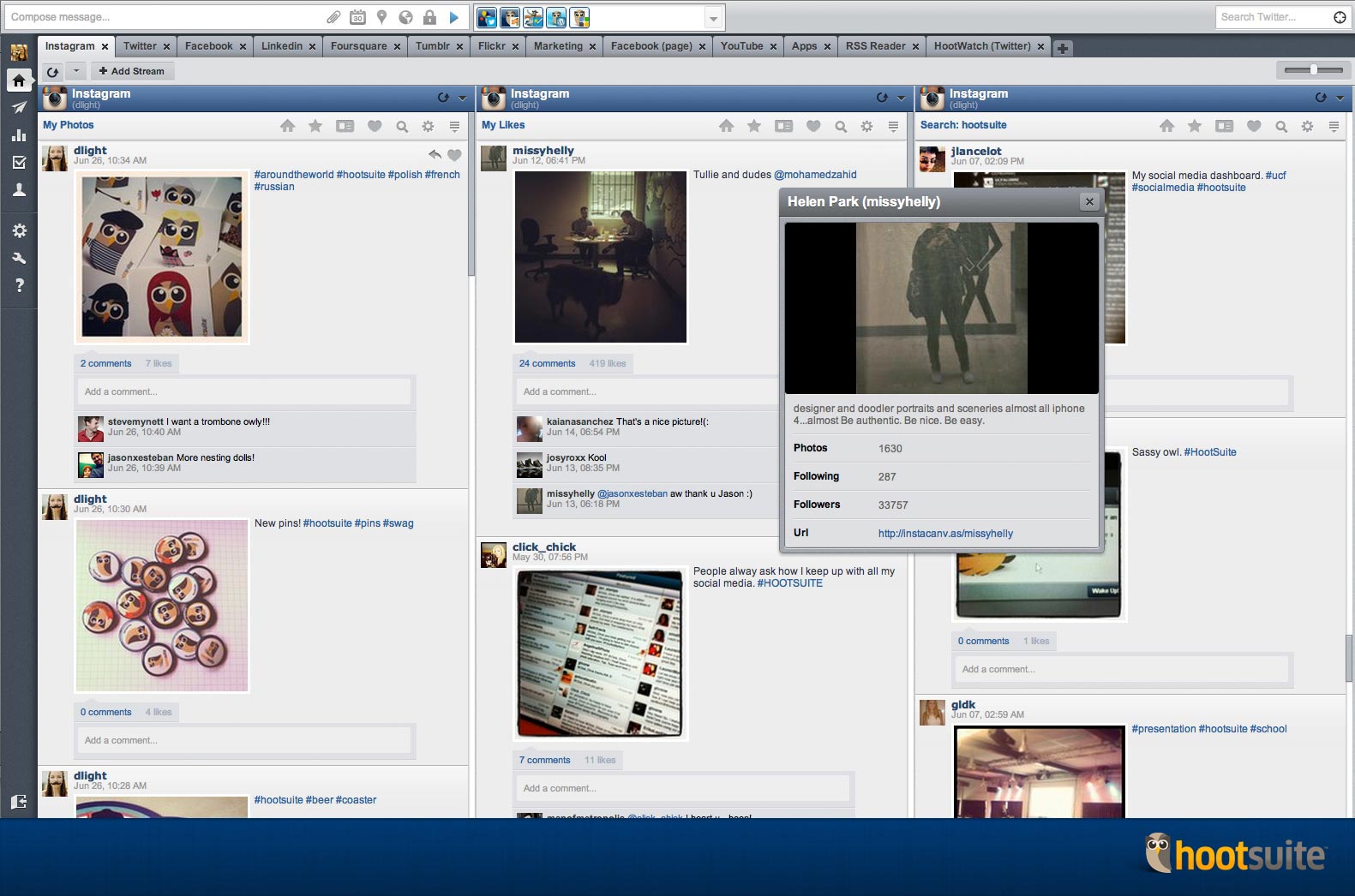Toggle the privacy lock icon in compose bar
Image resolution: width=1355 pixels, height=896 pixels.
coord(430,17)
